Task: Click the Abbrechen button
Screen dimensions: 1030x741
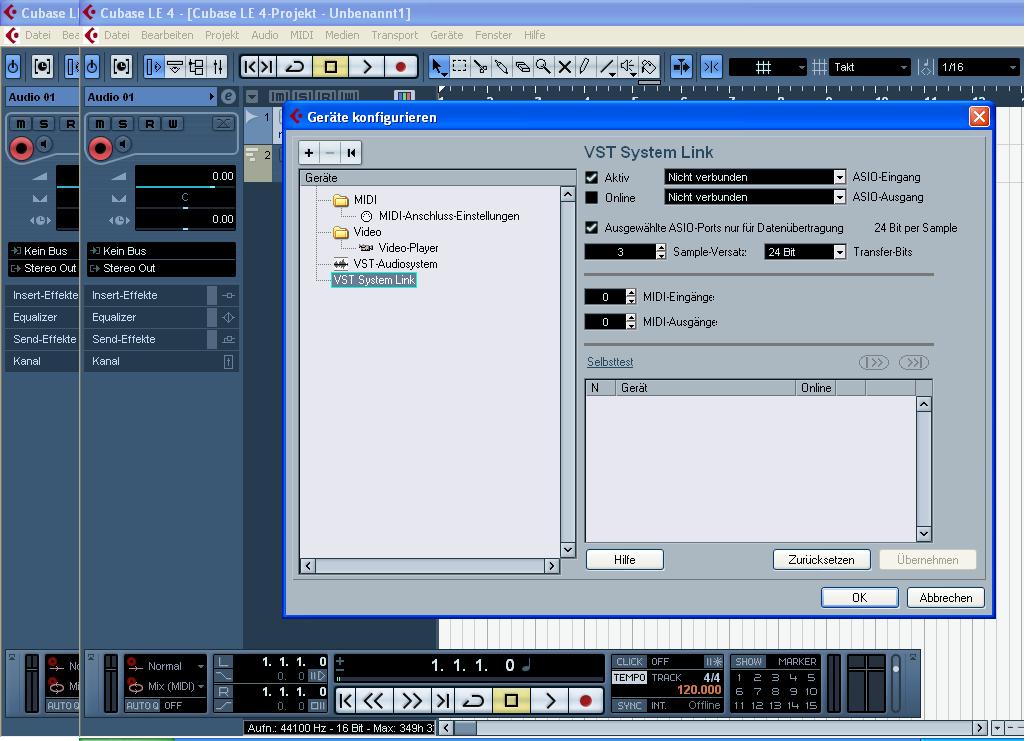Action: 945,598
